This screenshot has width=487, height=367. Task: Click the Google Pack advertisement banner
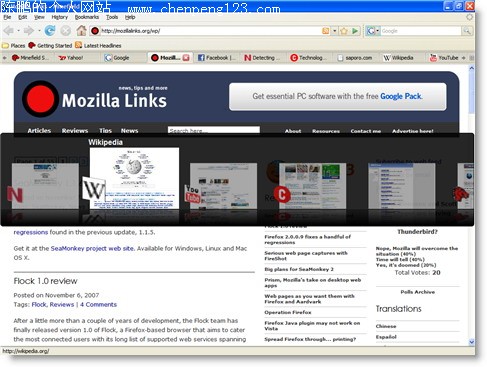[337, 97]
